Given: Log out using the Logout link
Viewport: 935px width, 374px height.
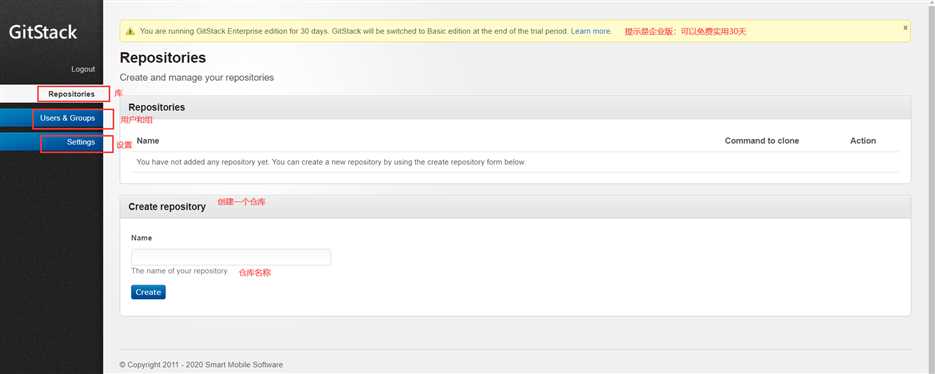Looking at the screenshot, I should tap(83, 69).
